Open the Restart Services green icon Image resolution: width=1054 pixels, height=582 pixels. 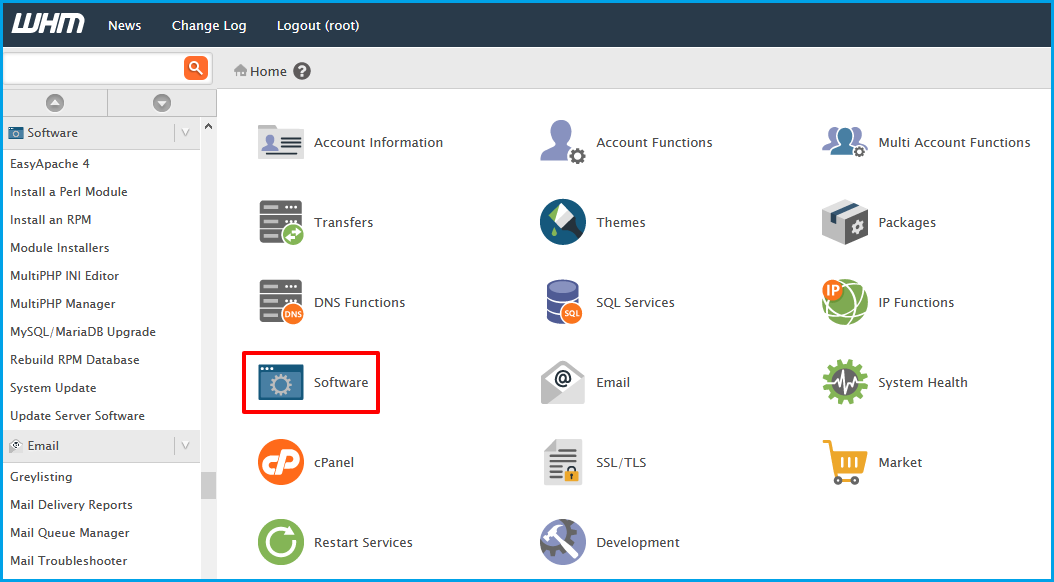coord(281,542)
